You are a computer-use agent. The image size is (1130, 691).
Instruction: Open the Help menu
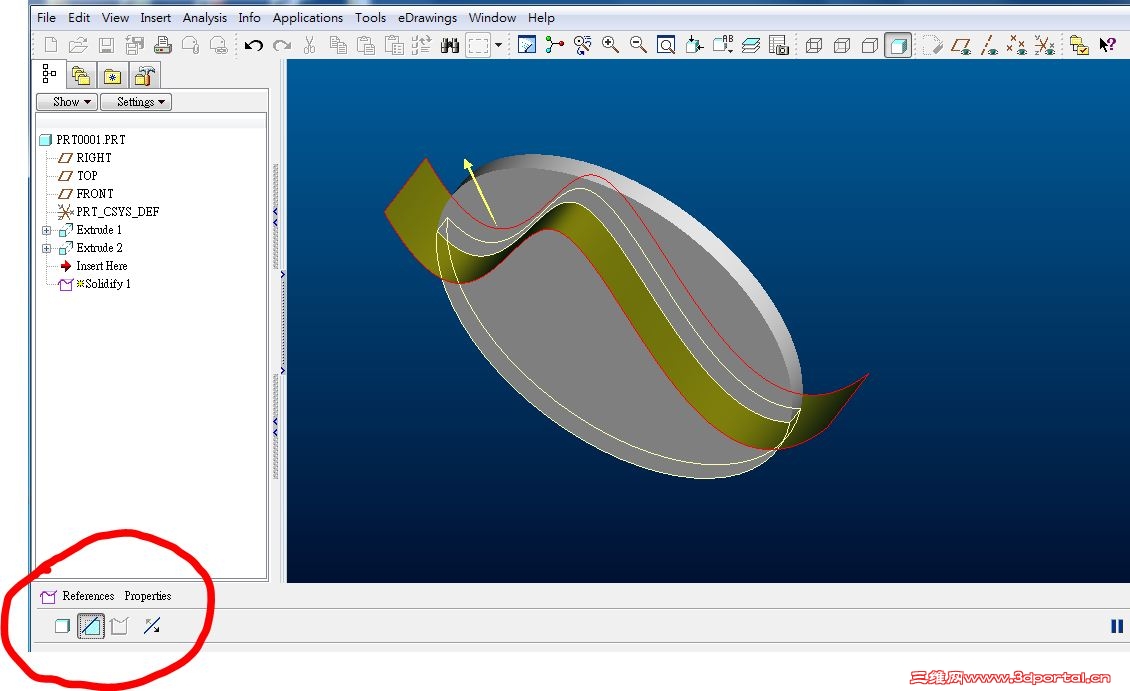coord(541,17)
